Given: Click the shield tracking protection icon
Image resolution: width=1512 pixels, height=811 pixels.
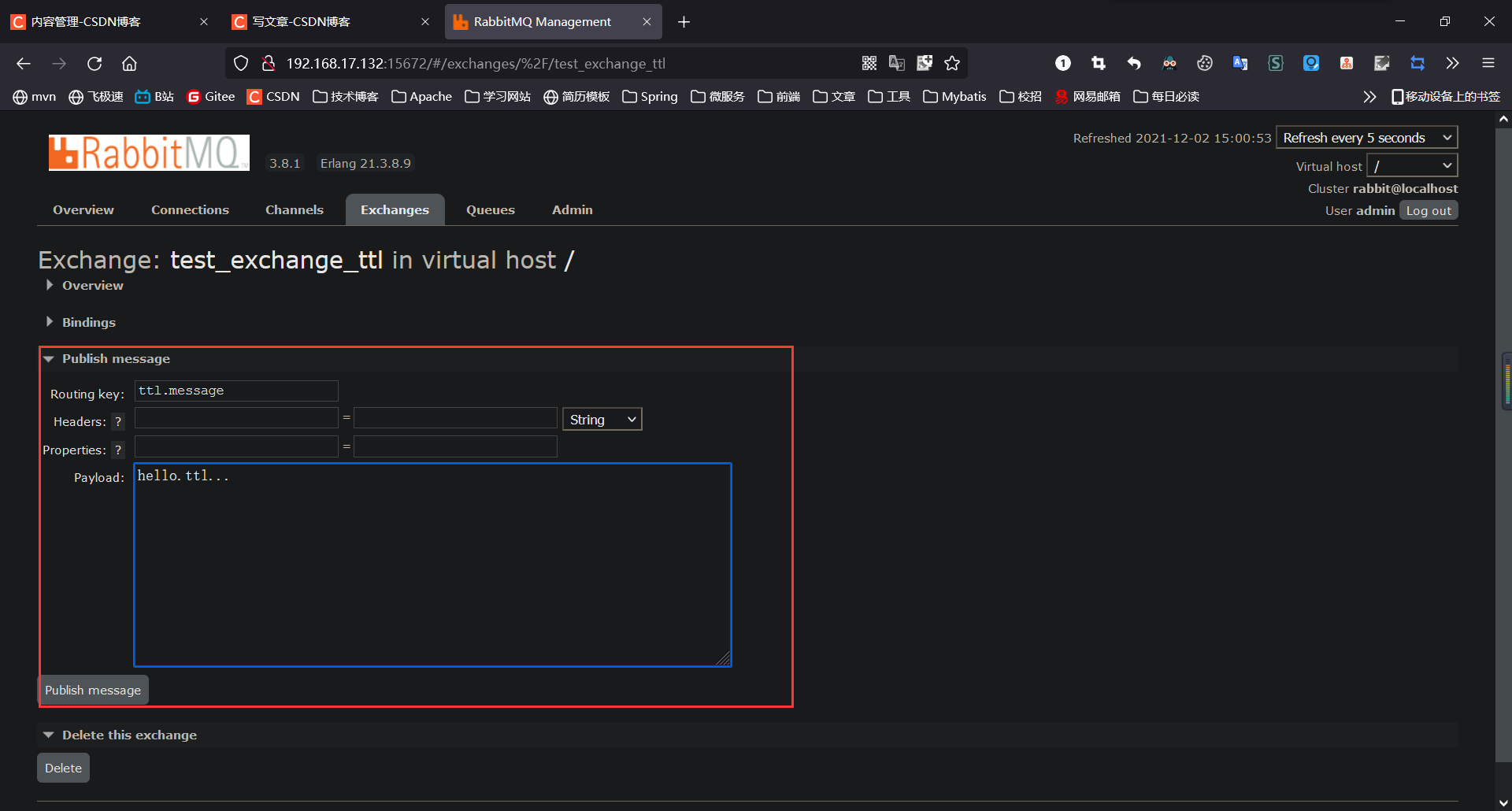Looking at the screenshot, I should pyautogui.click(x=241, y=63).
